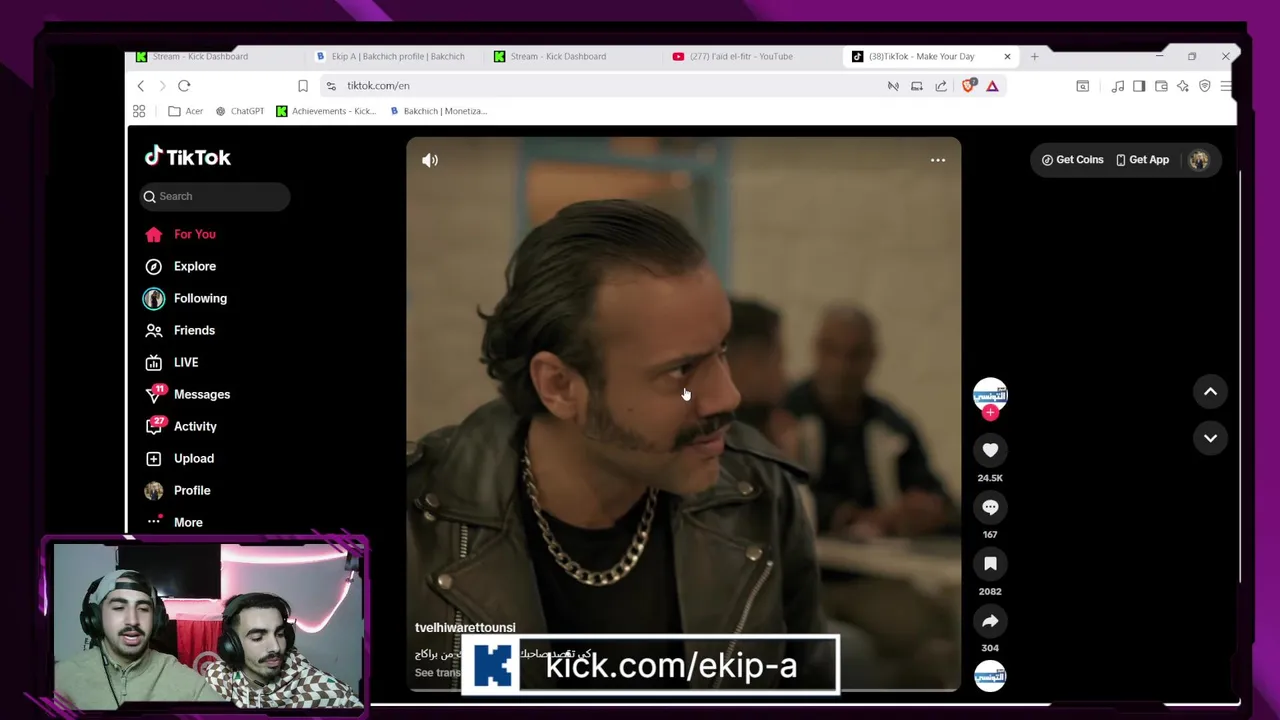Open the video comments bubble icon

[990, 508]
